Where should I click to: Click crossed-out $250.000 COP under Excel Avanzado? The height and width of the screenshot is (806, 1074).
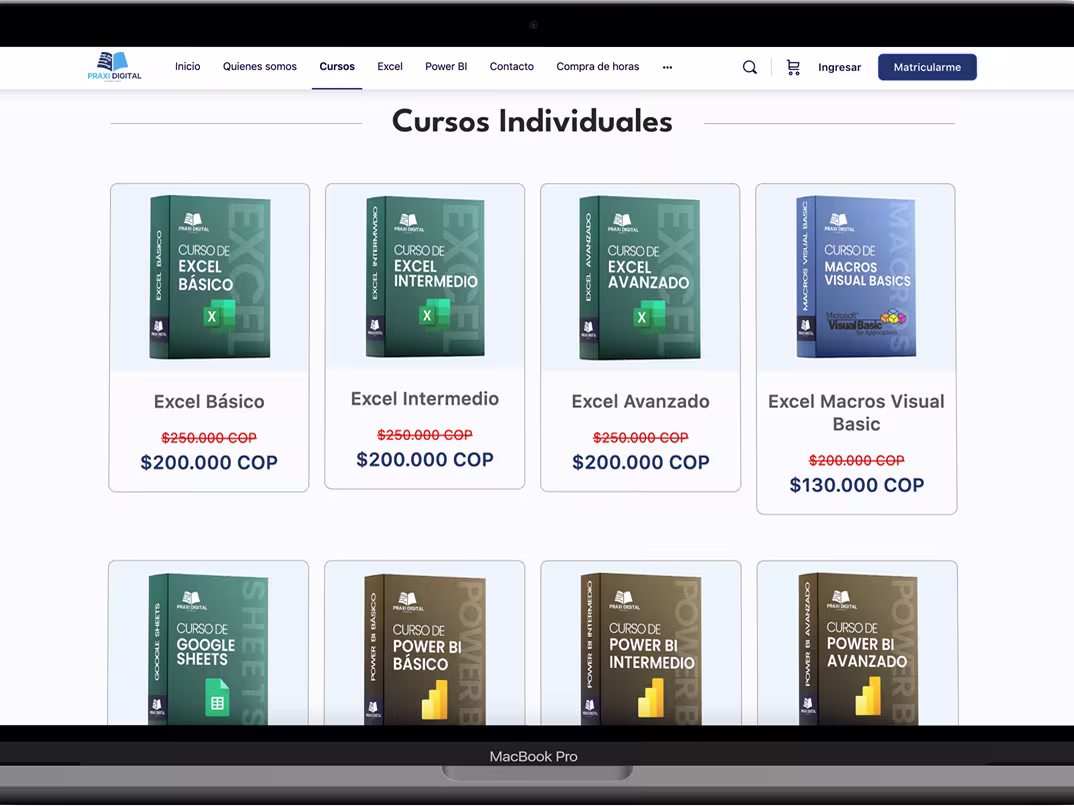pyautogui.click(x=640, y=438)
